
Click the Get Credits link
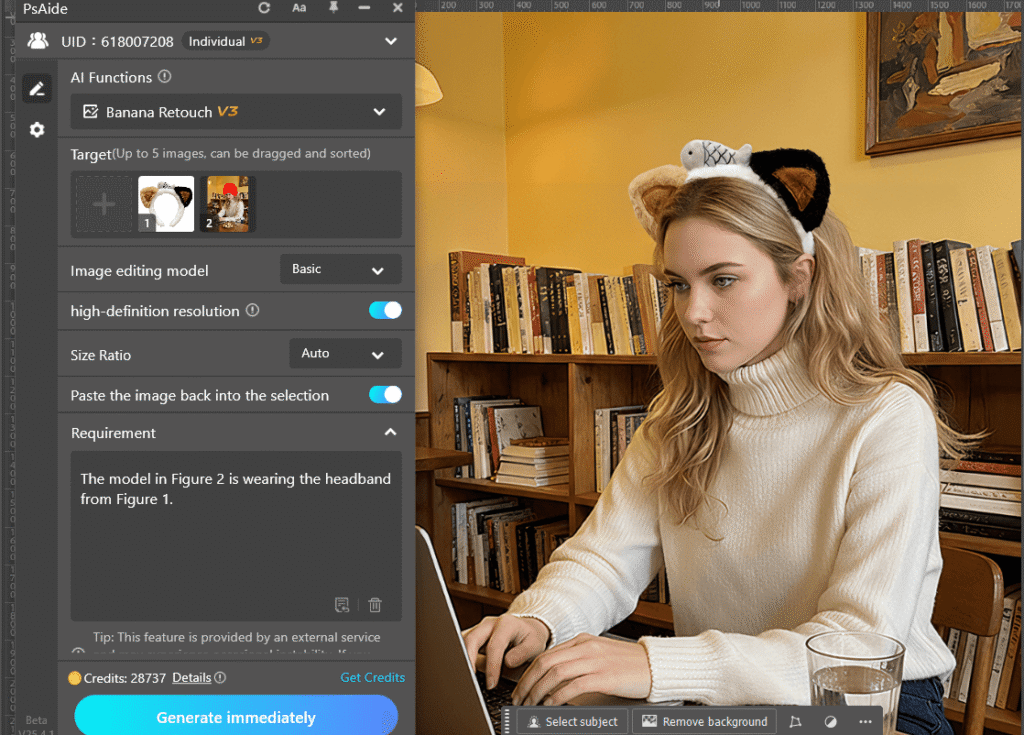pos(372,677)
